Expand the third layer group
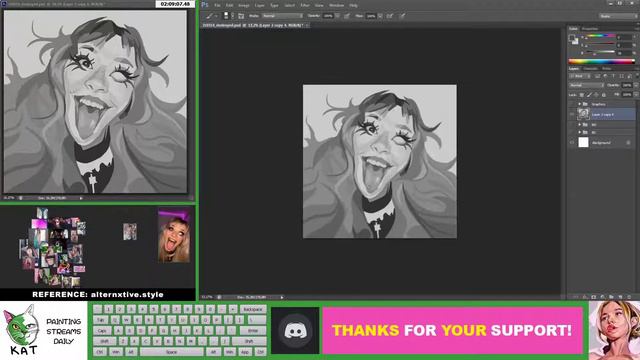 580,132
